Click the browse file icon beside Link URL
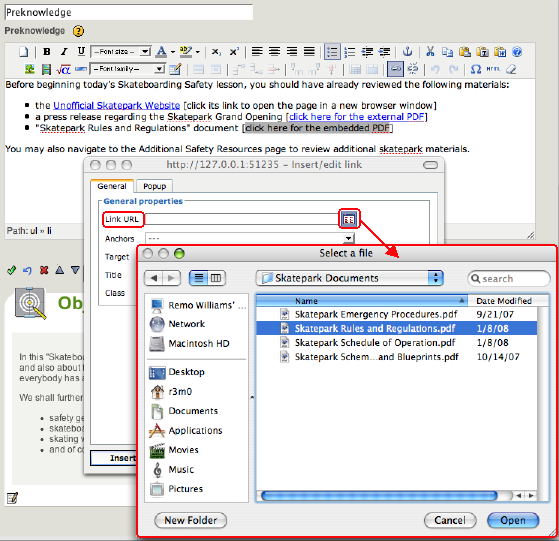The image size is (559, 541). coord(349,219)
